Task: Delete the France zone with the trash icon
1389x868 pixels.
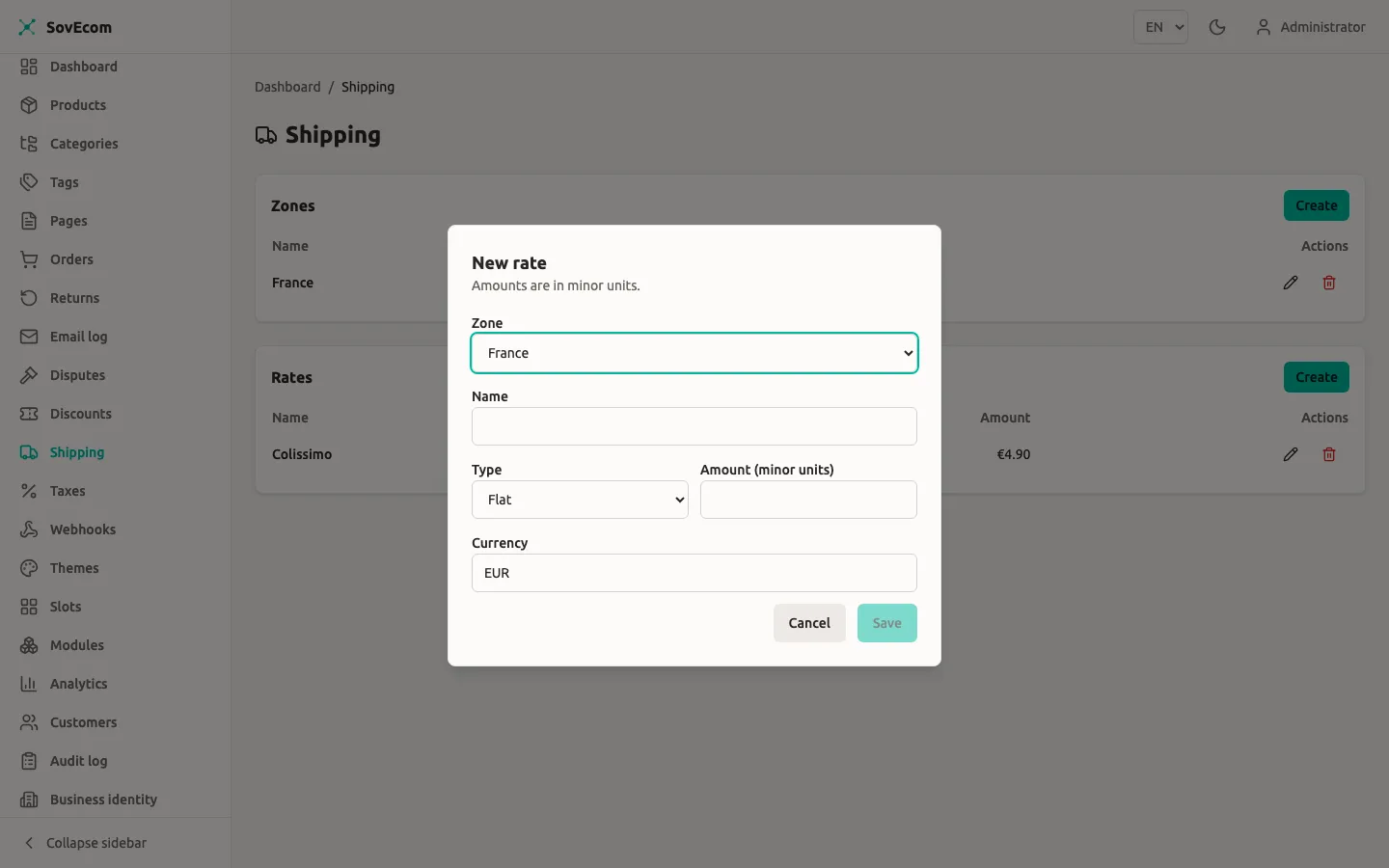Action: pyautogui.click(x=1329, y=283)
